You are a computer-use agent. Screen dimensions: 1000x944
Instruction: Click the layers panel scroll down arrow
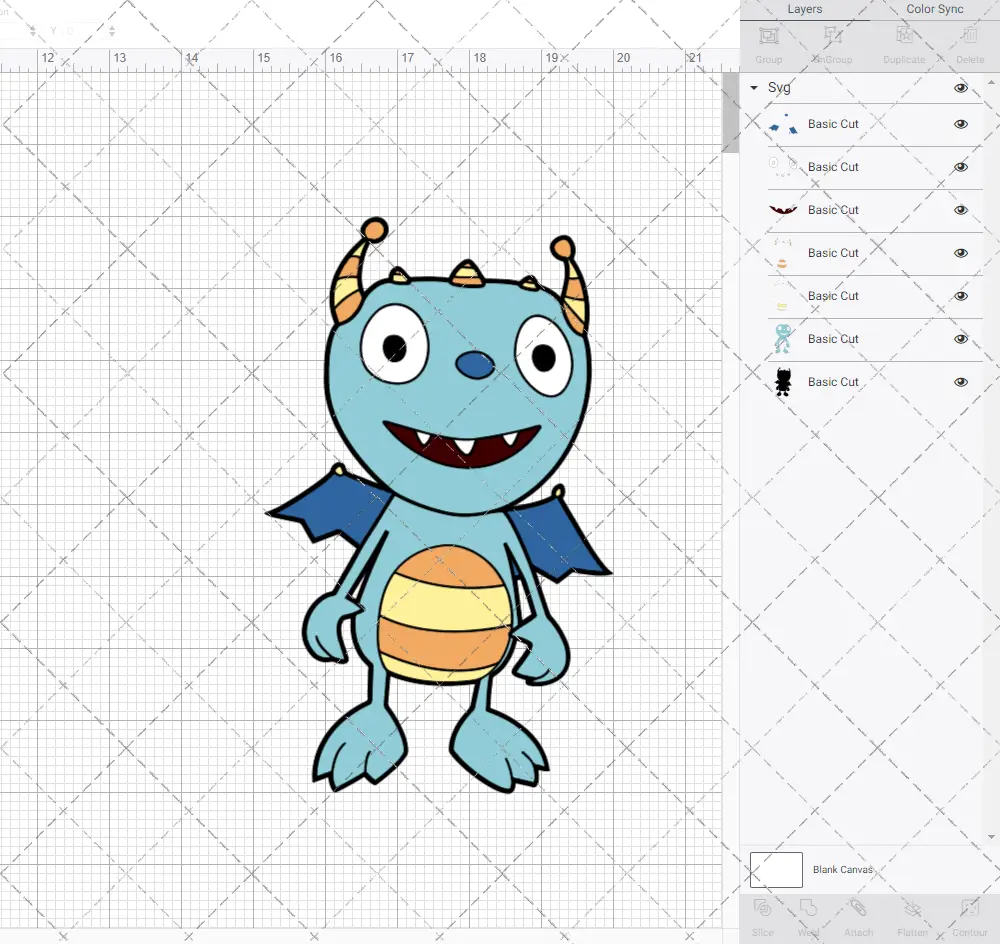tap(990, 837)
